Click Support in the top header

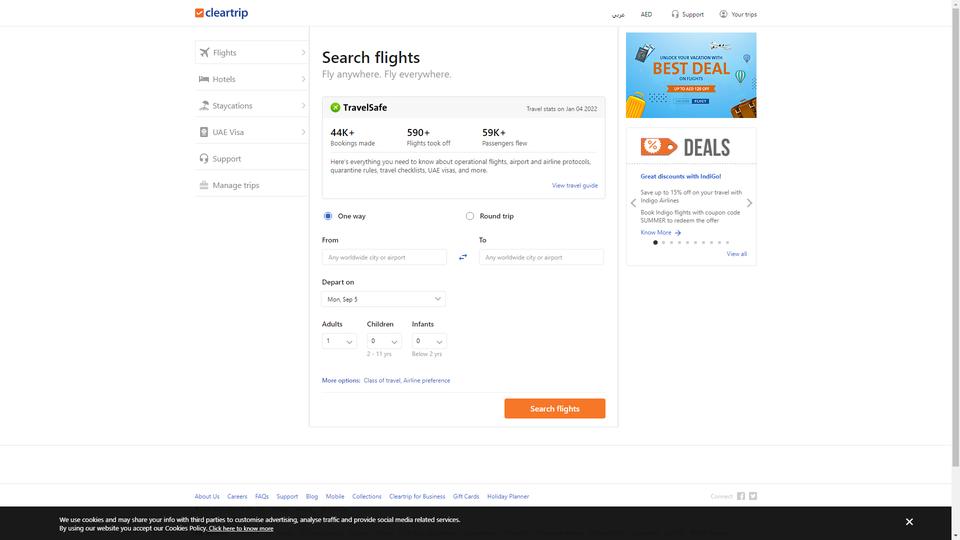[x=687, y=14]
